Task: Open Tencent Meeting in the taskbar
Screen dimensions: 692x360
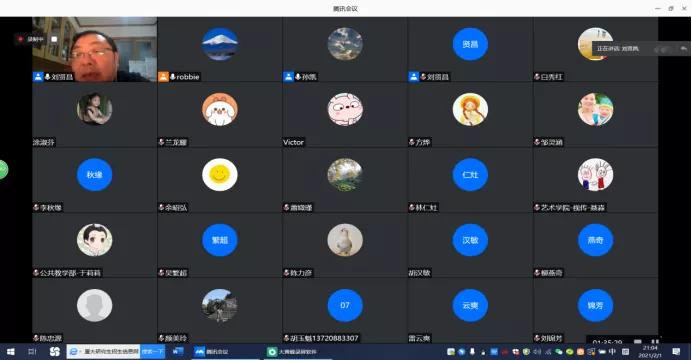Action: point(212,352)
